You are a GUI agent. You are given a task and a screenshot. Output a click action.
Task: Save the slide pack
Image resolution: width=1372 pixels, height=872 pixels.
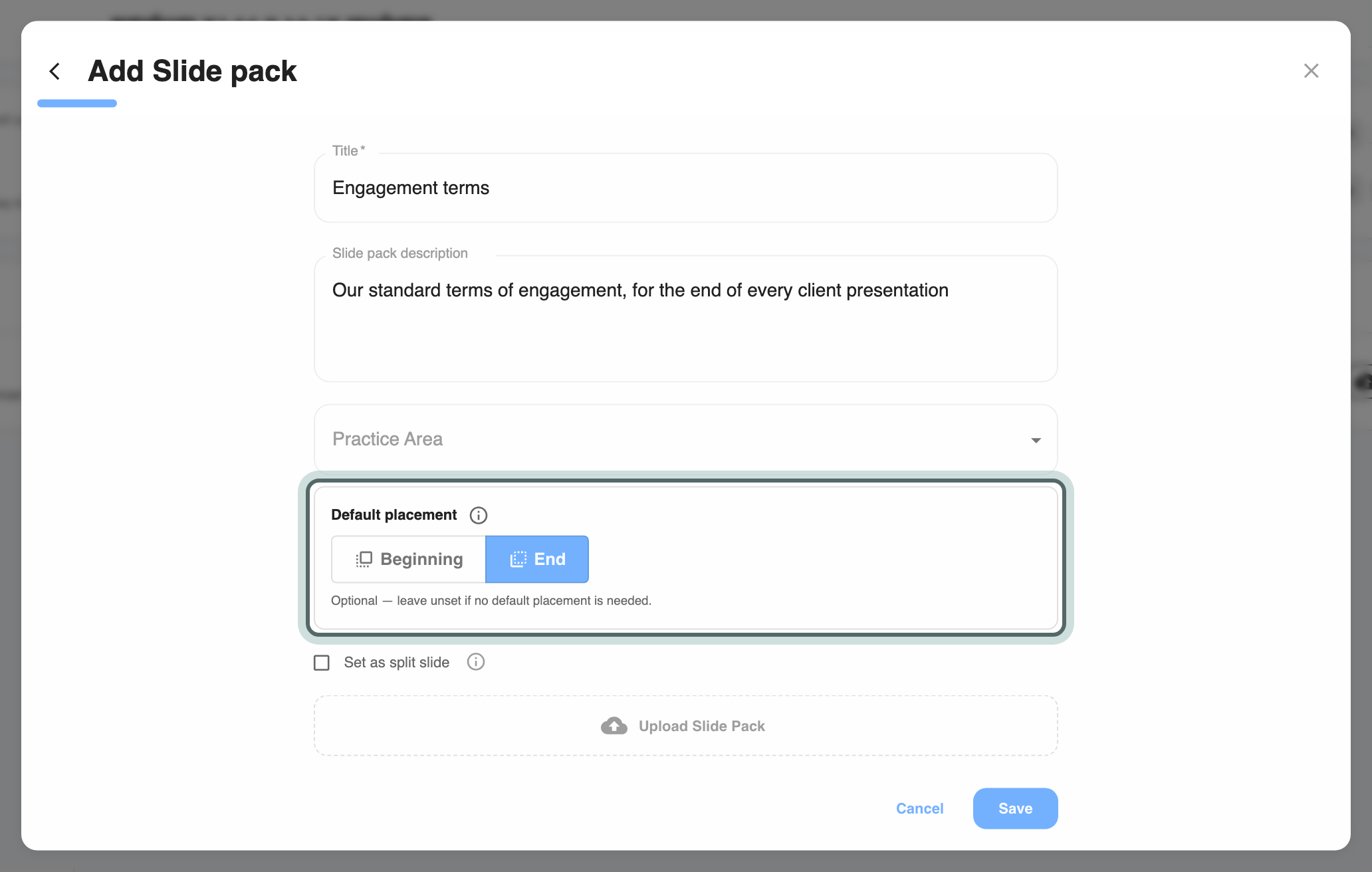pyautogui.click(x=1015, y=808)
